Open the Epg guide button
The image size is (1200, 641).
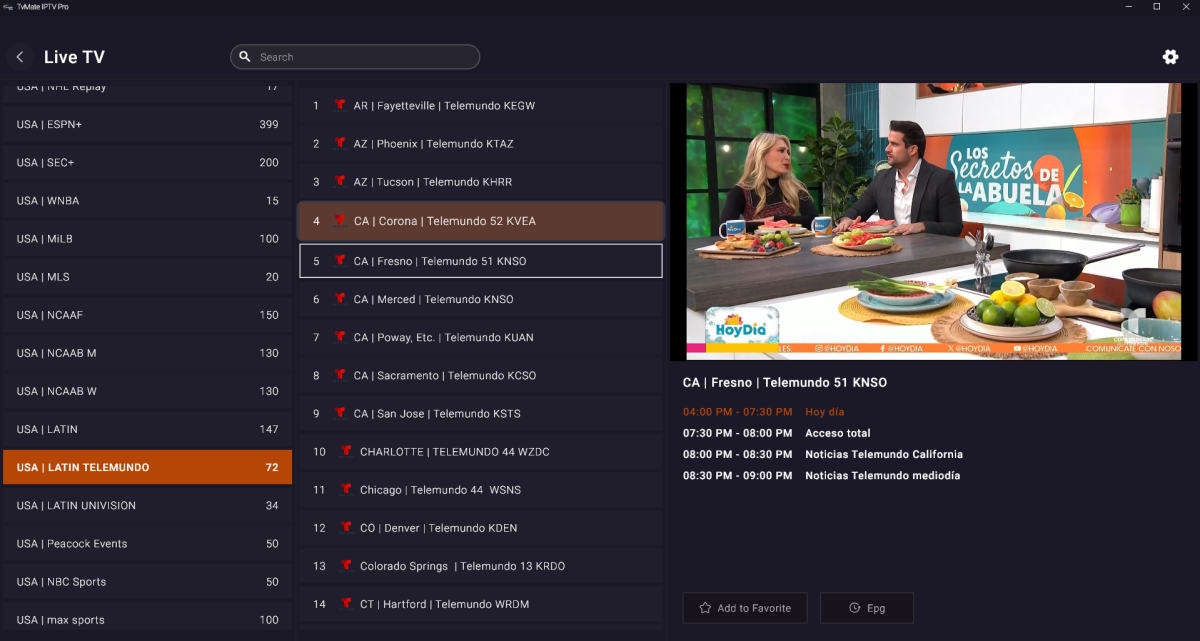click(866, 608)
